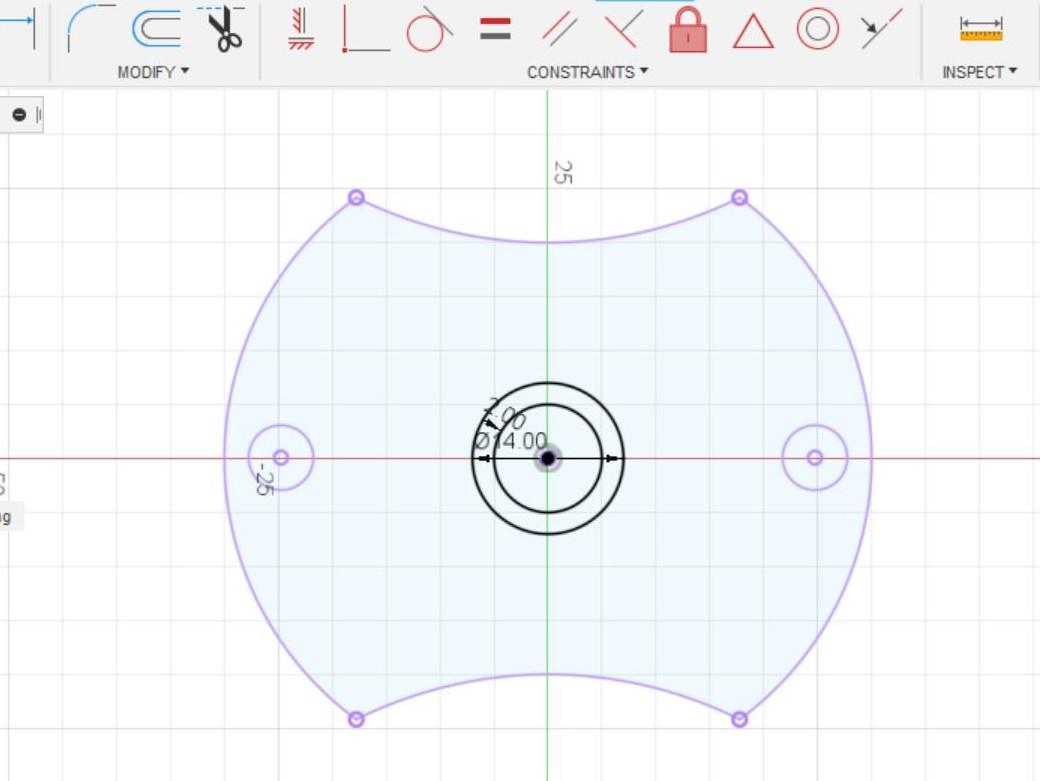Apply the Collinear constraint
The width and height of the screenshot is (1040, 781).
tap(881, 29)
